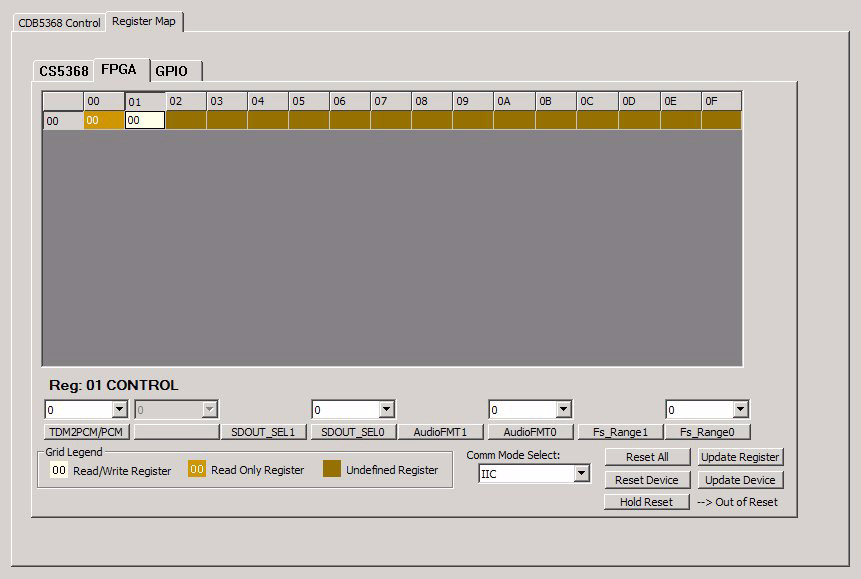The width and height of the screenshot is (861, 579).
Task: Click the AudioFMT1 bit button
Action: 441,432
